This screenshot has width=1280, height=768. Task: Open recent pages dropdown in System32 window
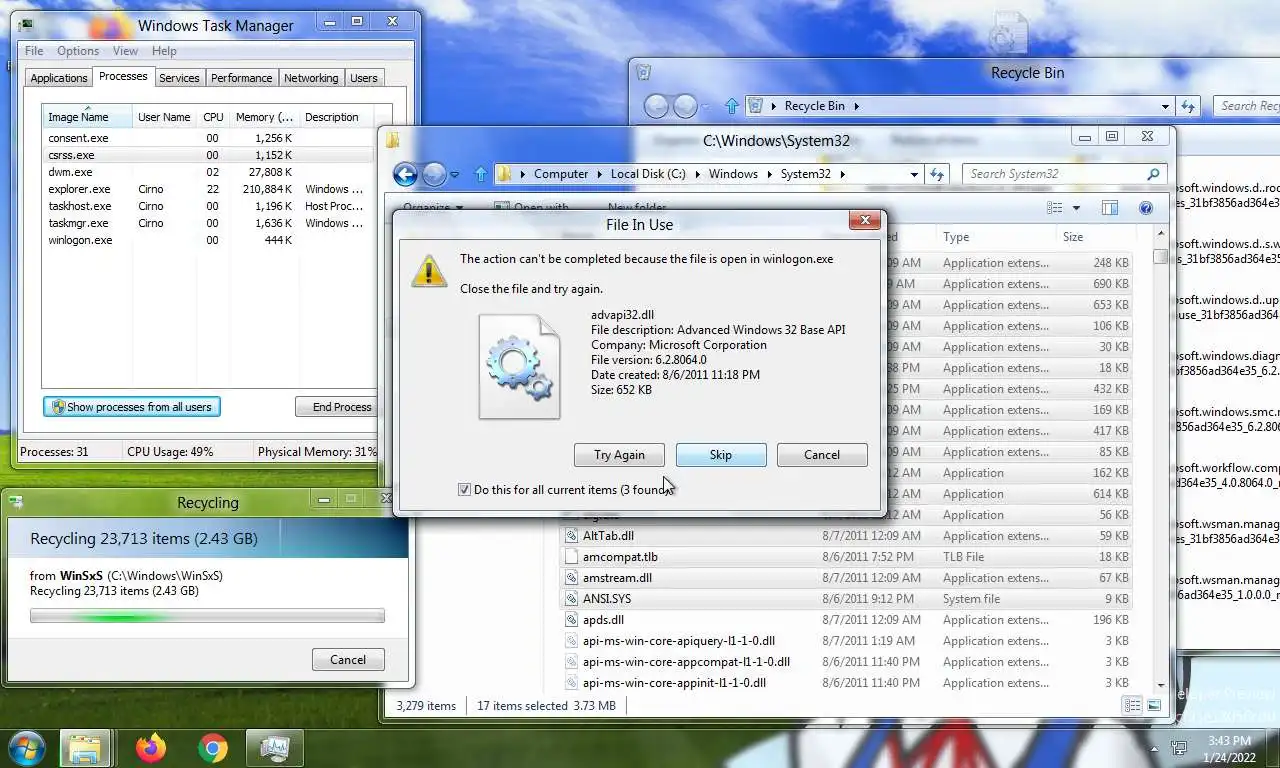(x=454, y=174)
